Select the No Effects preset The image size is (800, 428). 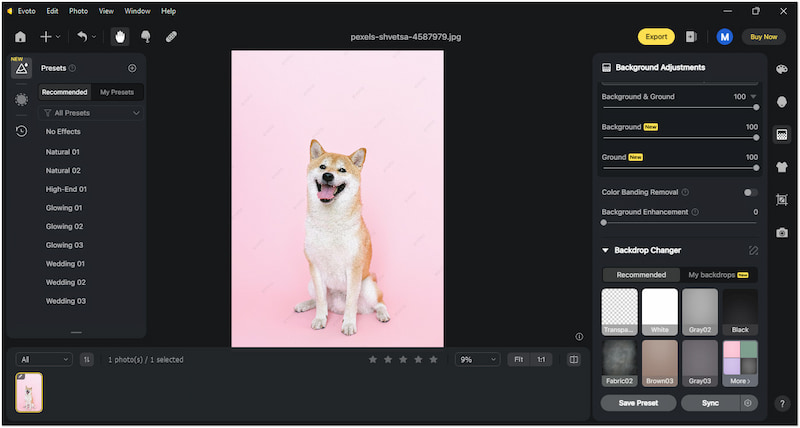(x=63, y=132)
